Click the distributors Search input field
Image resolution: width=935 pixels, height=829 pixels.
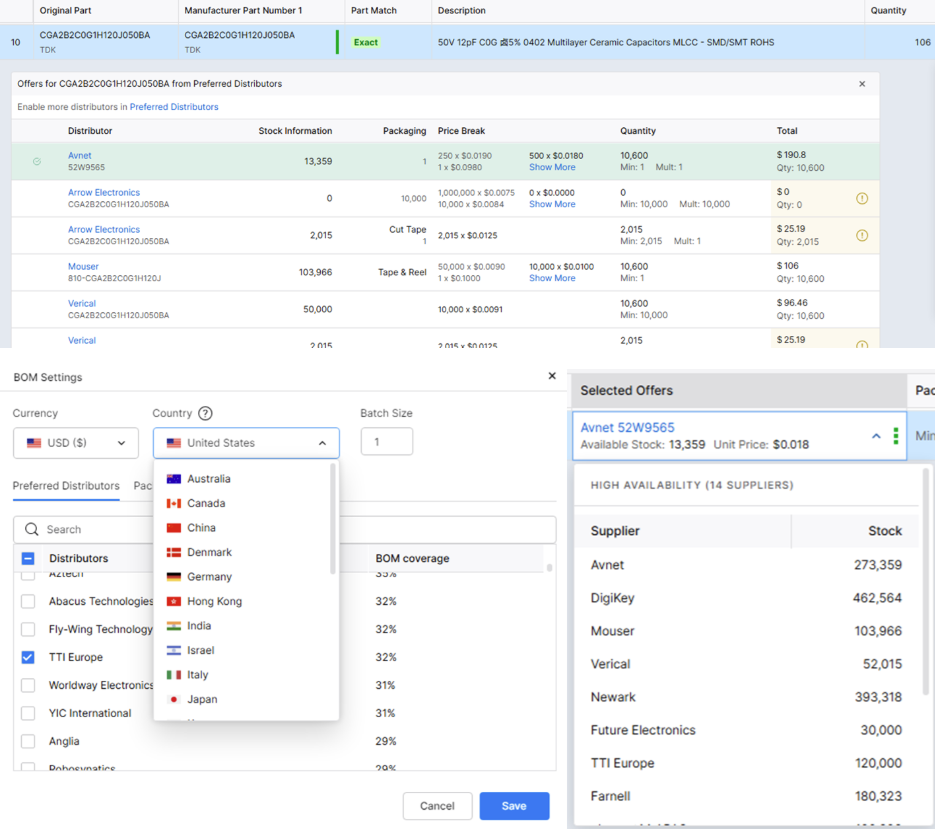click(285, 530)
